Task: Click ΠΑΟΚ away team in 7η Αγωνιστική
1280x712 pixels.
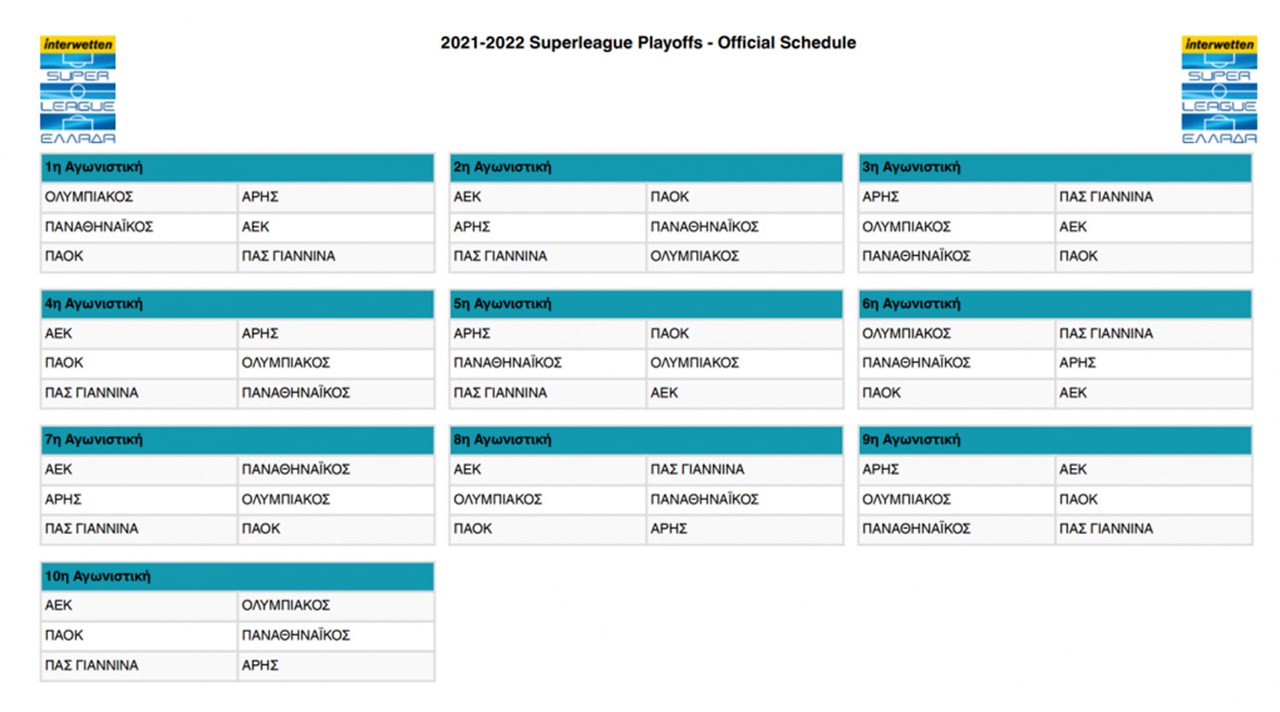Action: pyautogui.click(x=261, y=529)
